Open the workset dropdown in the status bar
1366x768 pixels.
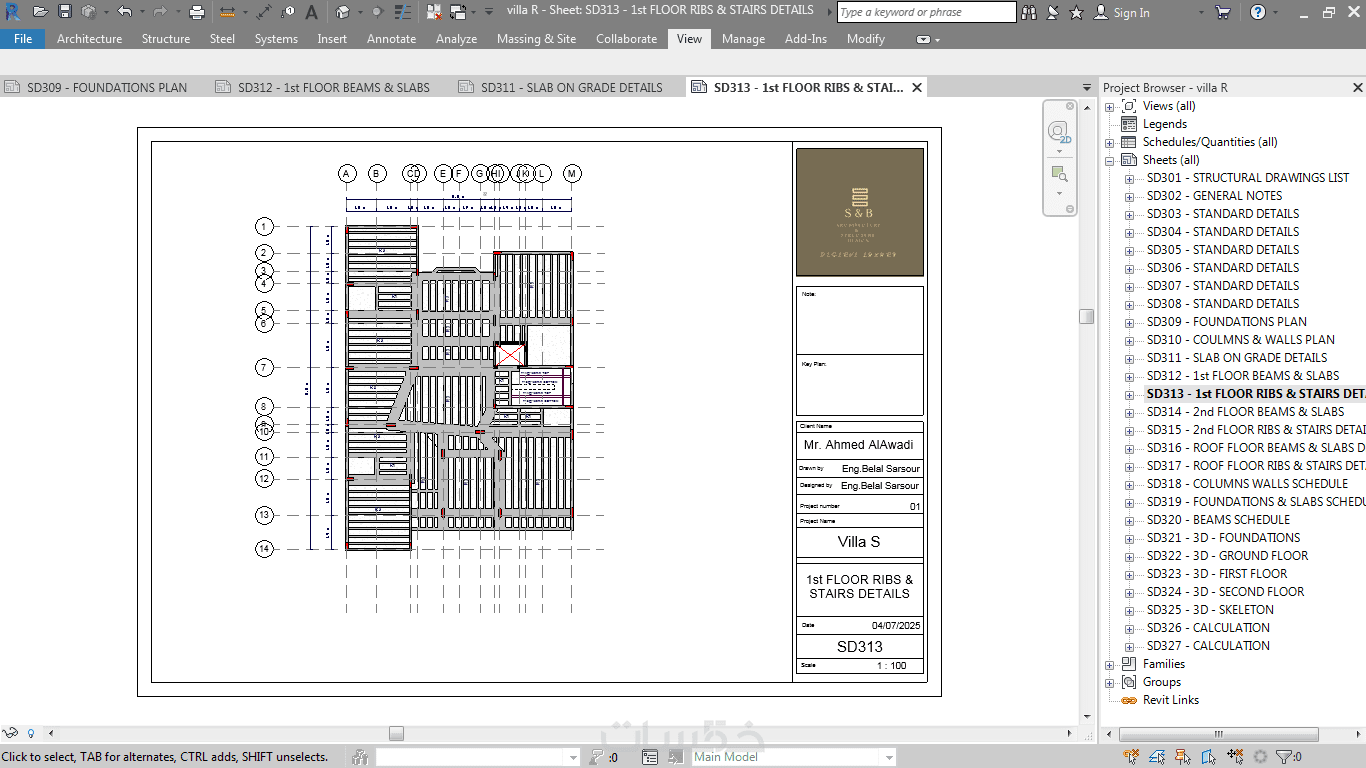point(573,757)
